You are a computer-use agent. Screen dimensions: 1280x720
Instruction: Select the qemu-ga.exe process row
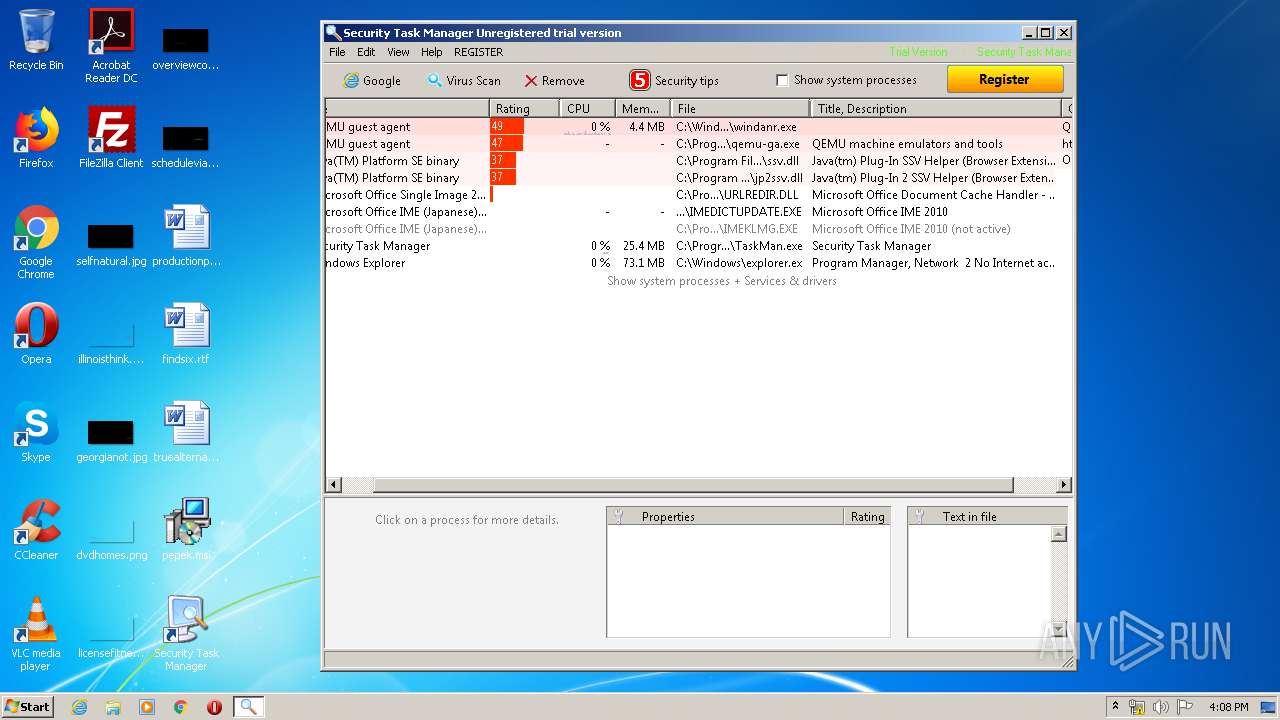click(698, 144)
